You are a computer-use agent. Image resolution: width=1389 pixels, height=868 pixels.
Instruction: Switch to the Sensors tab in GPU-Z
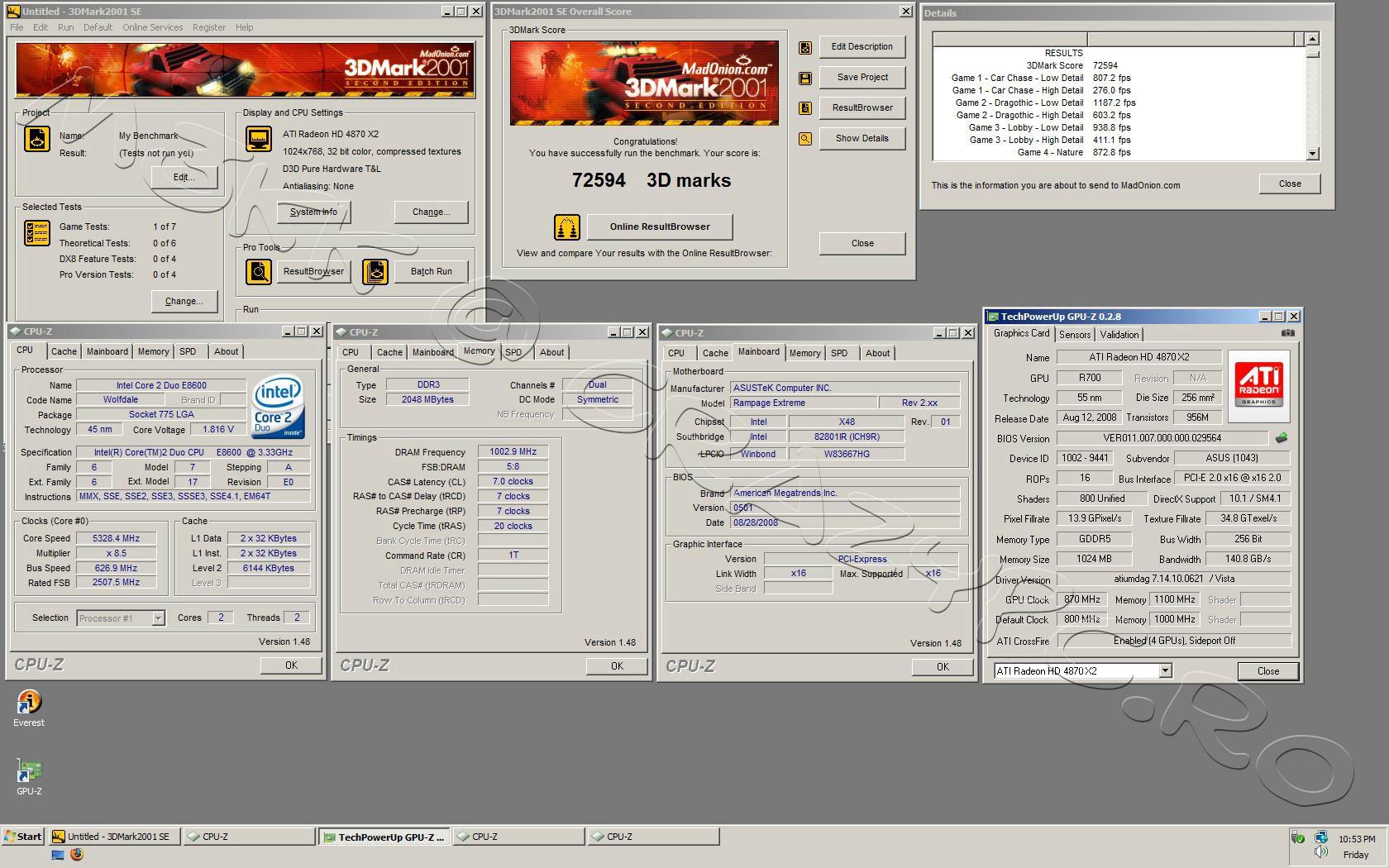[x=1075, y=335]
